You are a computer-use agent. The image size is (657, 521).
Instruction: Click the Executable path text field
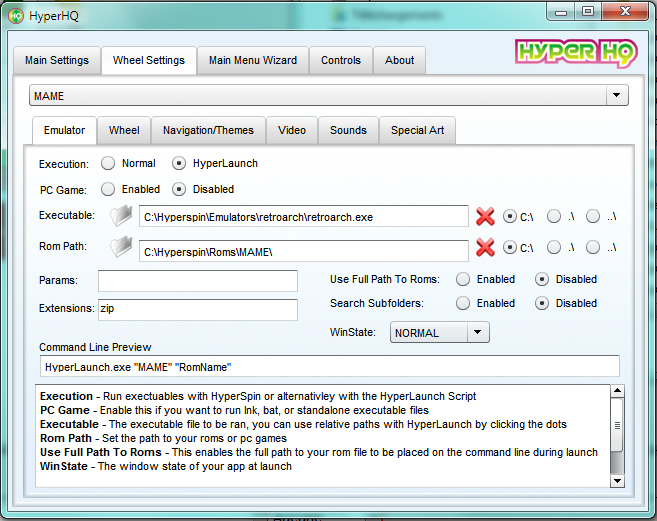[304, 216]
